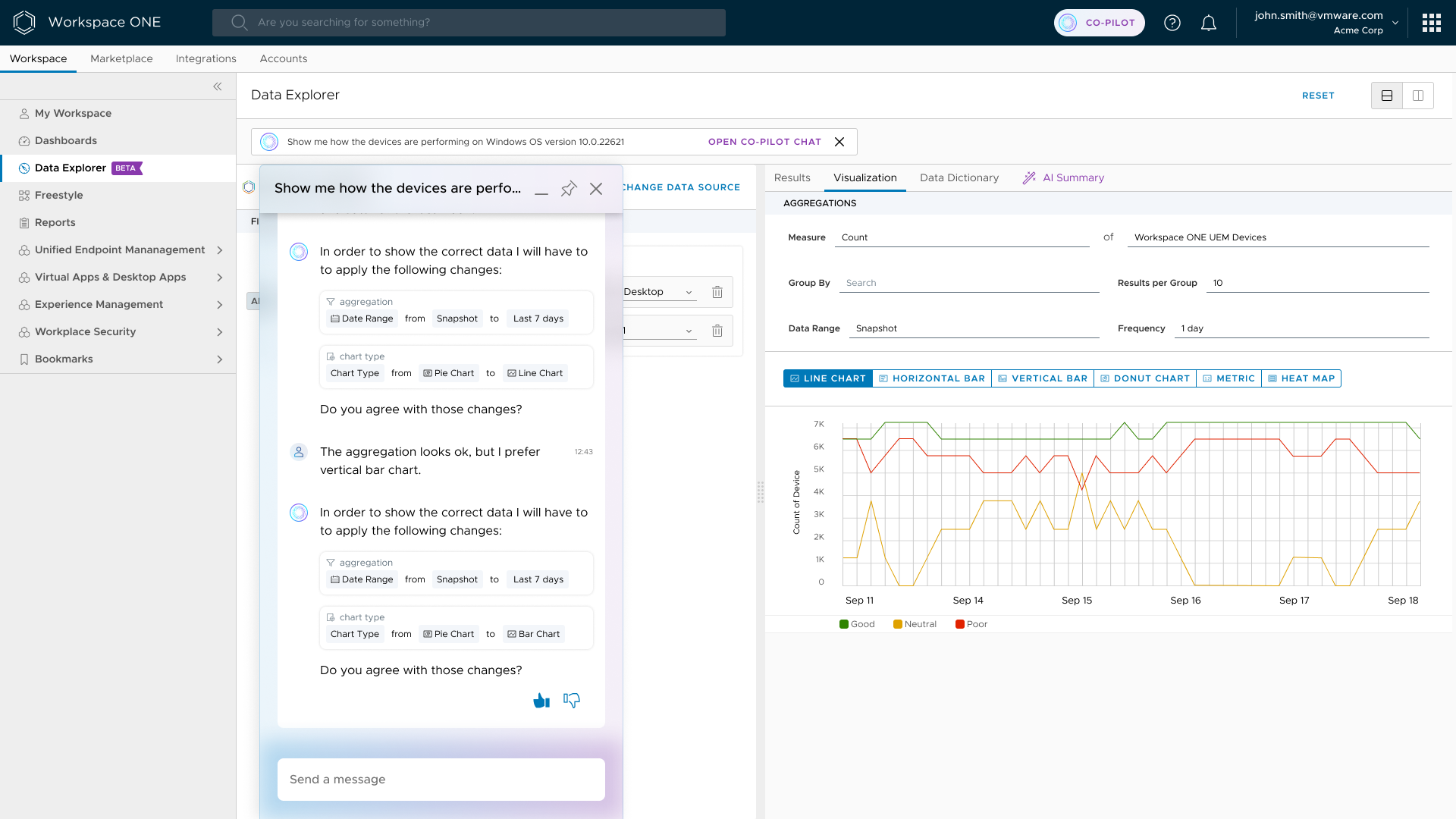Open the Marketplace top tab

pos(121,59)
